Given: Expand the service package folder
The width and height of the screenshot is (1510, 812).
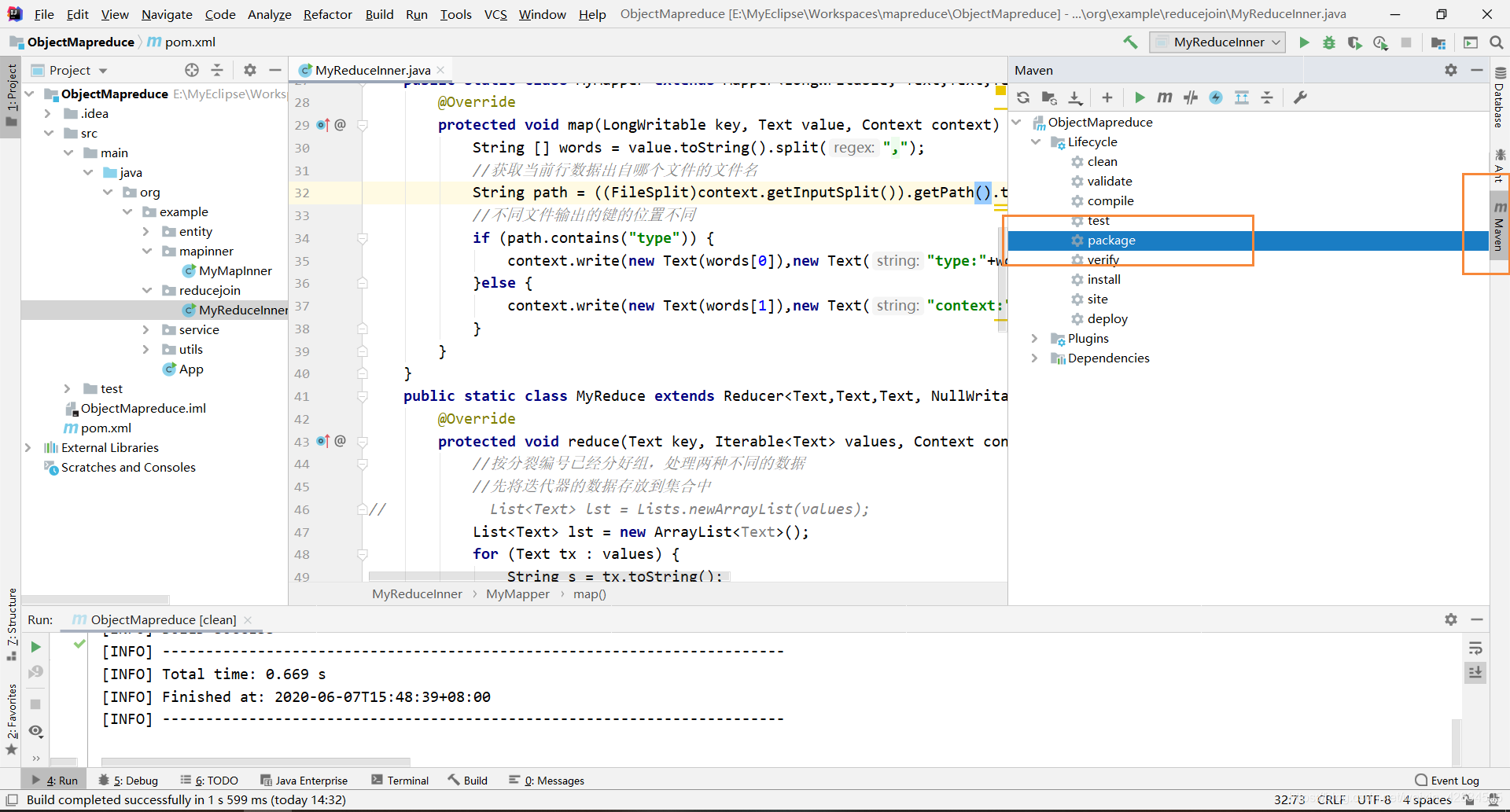Looking at the screenshot, I should click(146, 330).
